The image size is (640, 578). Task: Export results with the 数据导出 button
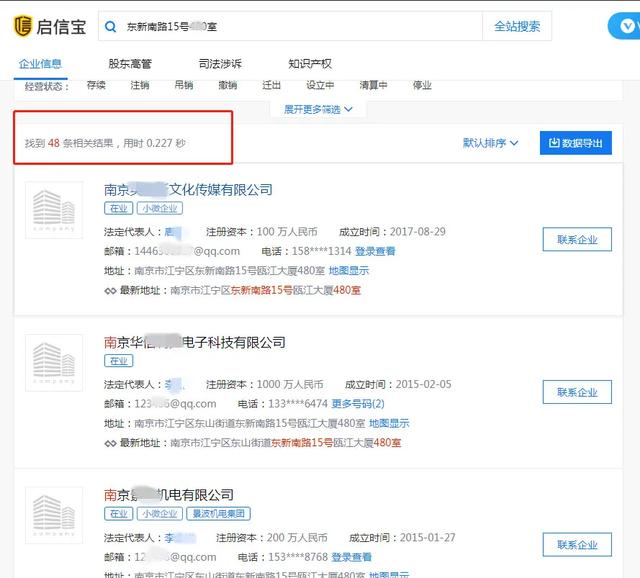click(x=575, y=143)
